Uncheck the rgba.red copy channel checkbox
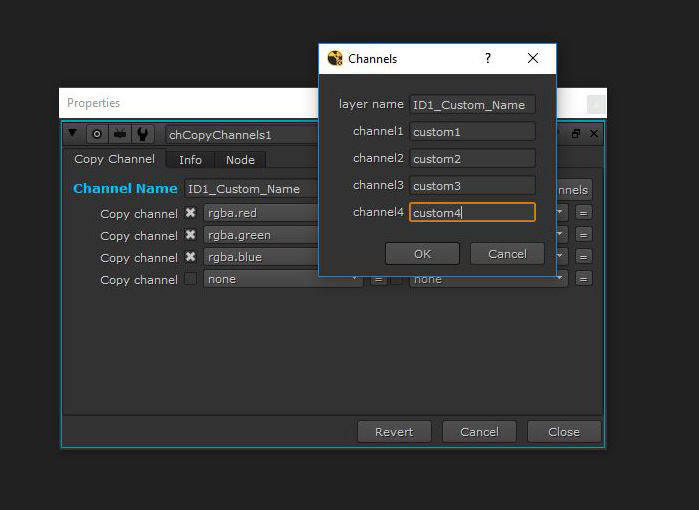 pos(190,213)
